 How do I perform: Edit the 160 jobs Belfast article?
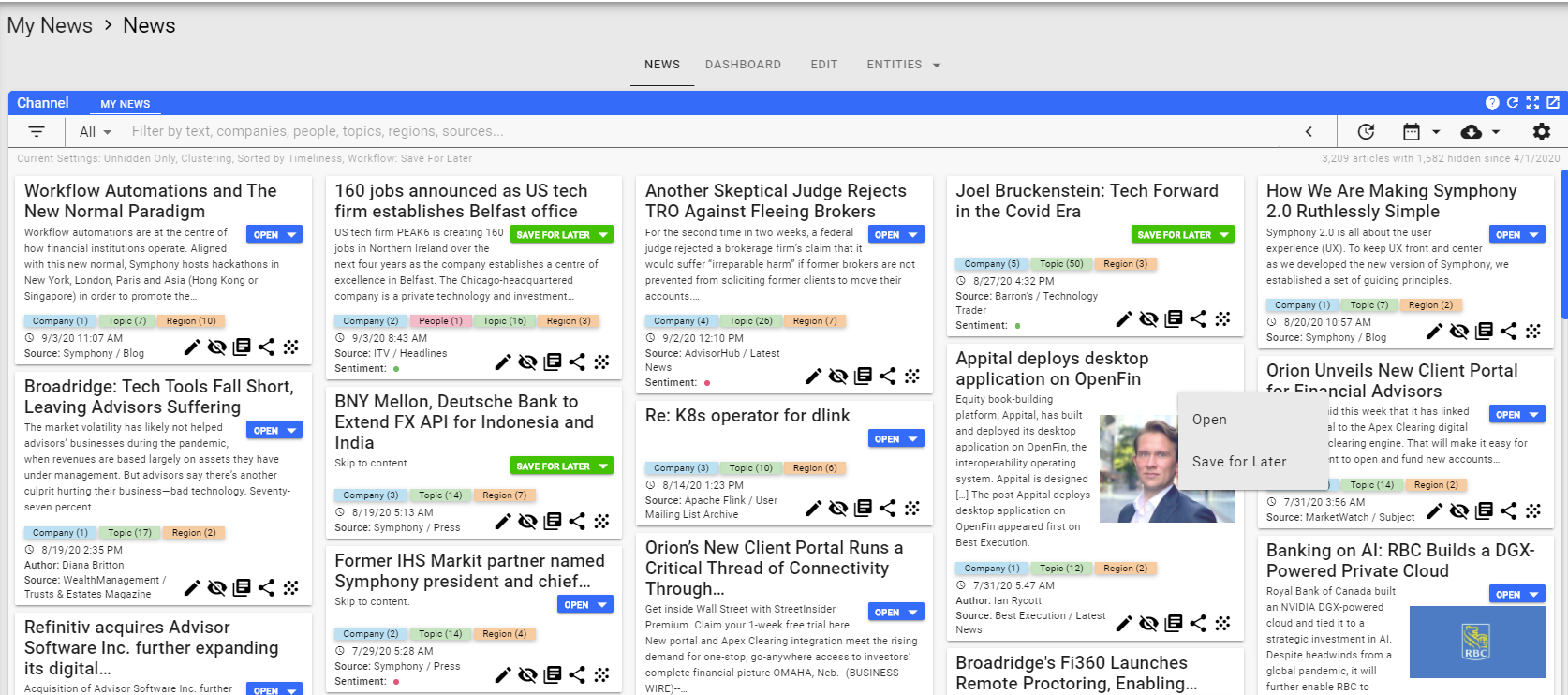(x=503, y=362)
